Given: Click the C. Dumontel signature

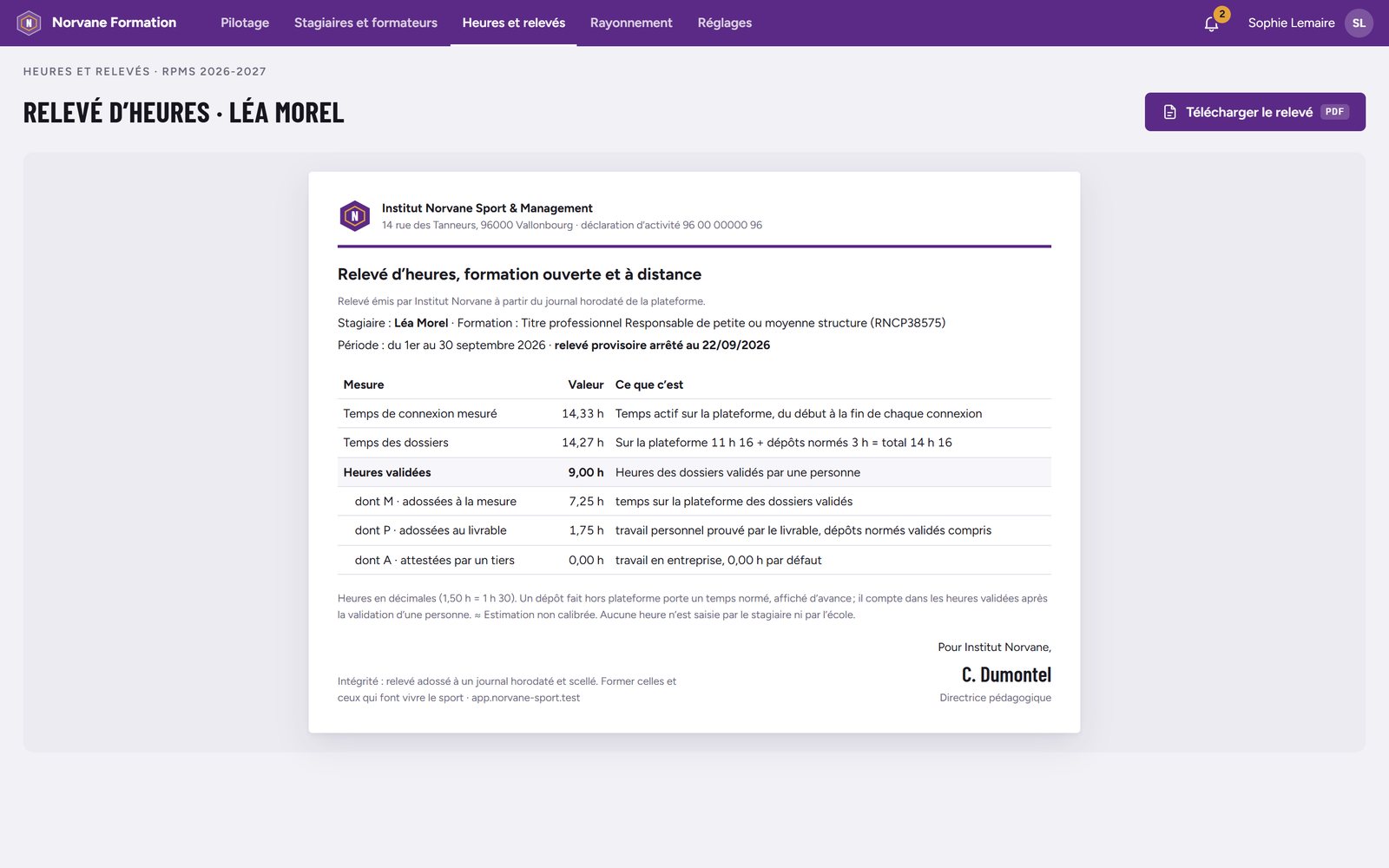Looking at the screenshot, I should point(1006,674).
